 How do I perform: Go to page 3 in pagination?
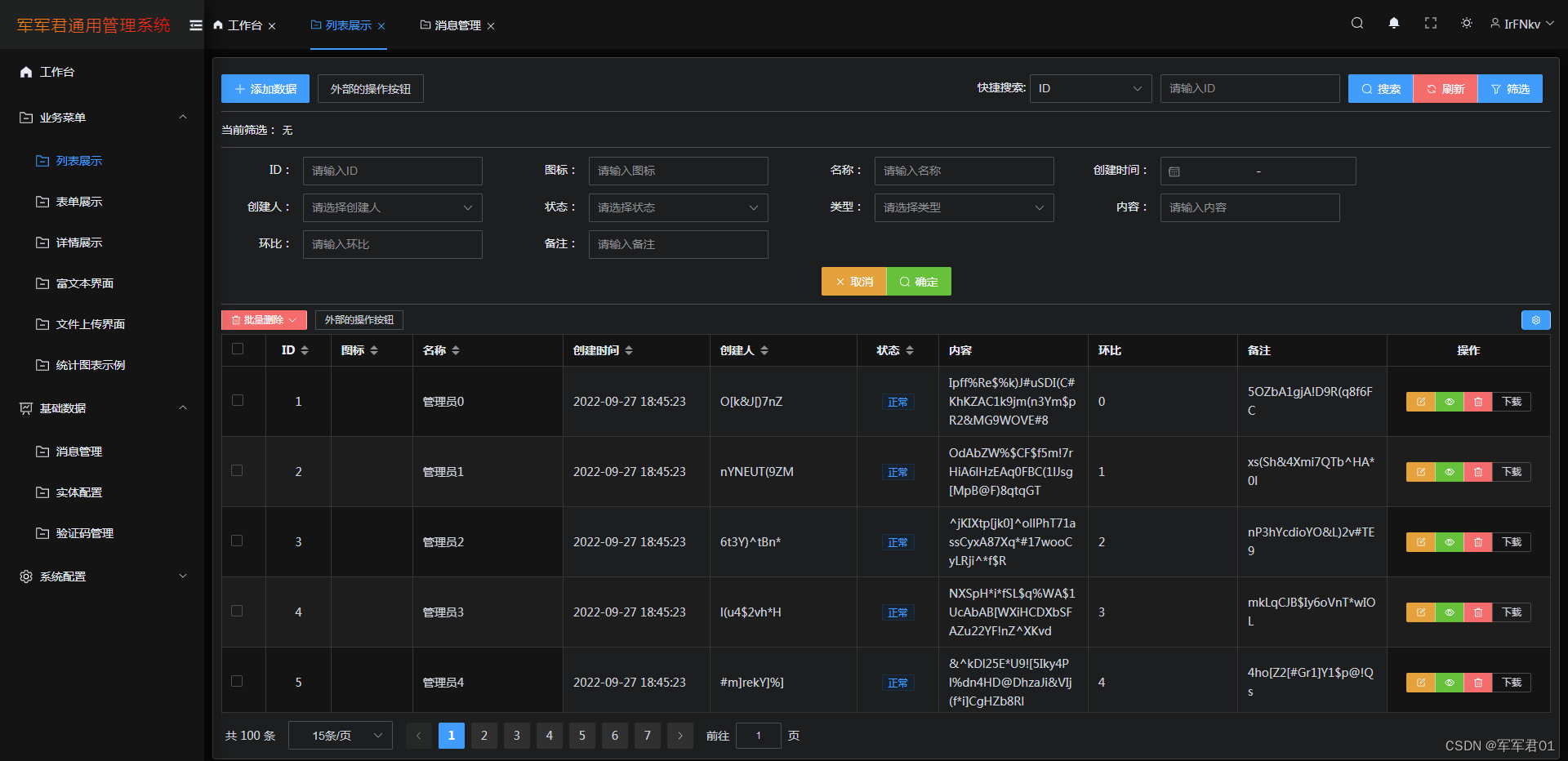(517, 736)
